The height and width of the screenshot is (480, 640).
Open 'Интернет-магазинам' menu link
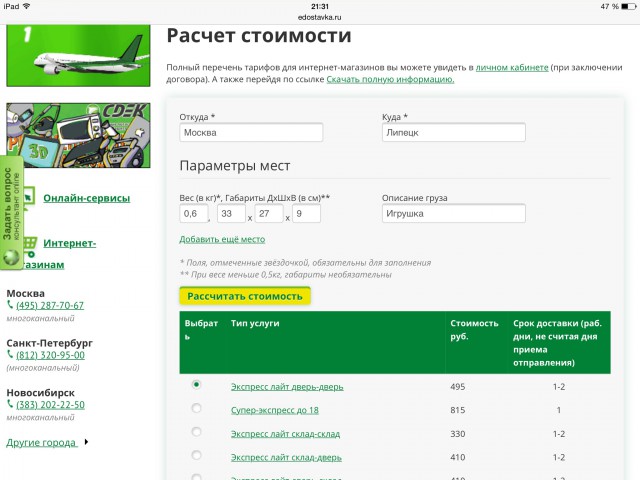point(68,242)
